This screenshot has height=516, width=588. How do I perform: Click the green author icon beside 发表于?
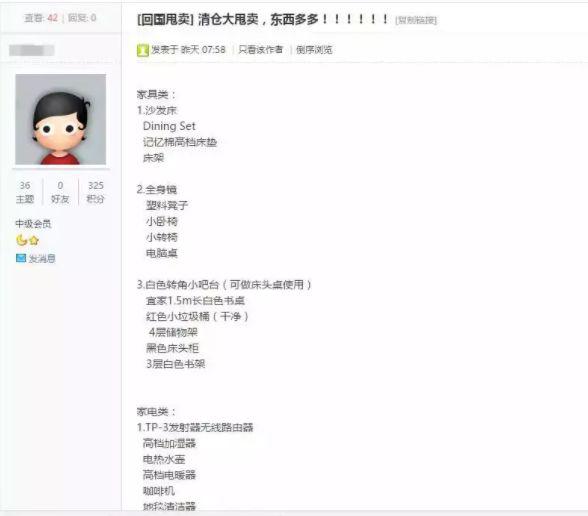[142, 50]
